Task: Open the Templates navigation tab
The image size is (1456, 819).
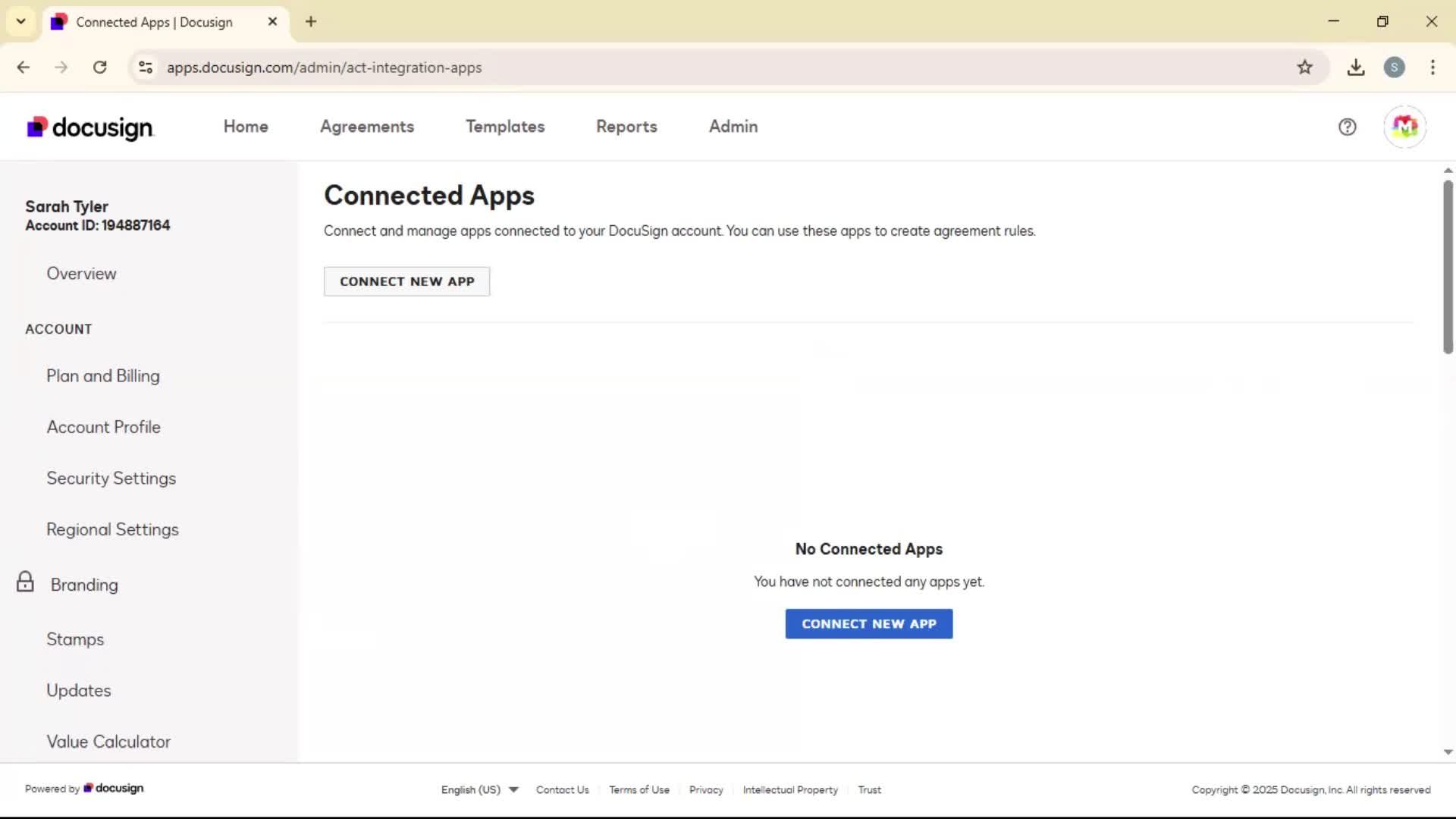Action: [505, 127]
